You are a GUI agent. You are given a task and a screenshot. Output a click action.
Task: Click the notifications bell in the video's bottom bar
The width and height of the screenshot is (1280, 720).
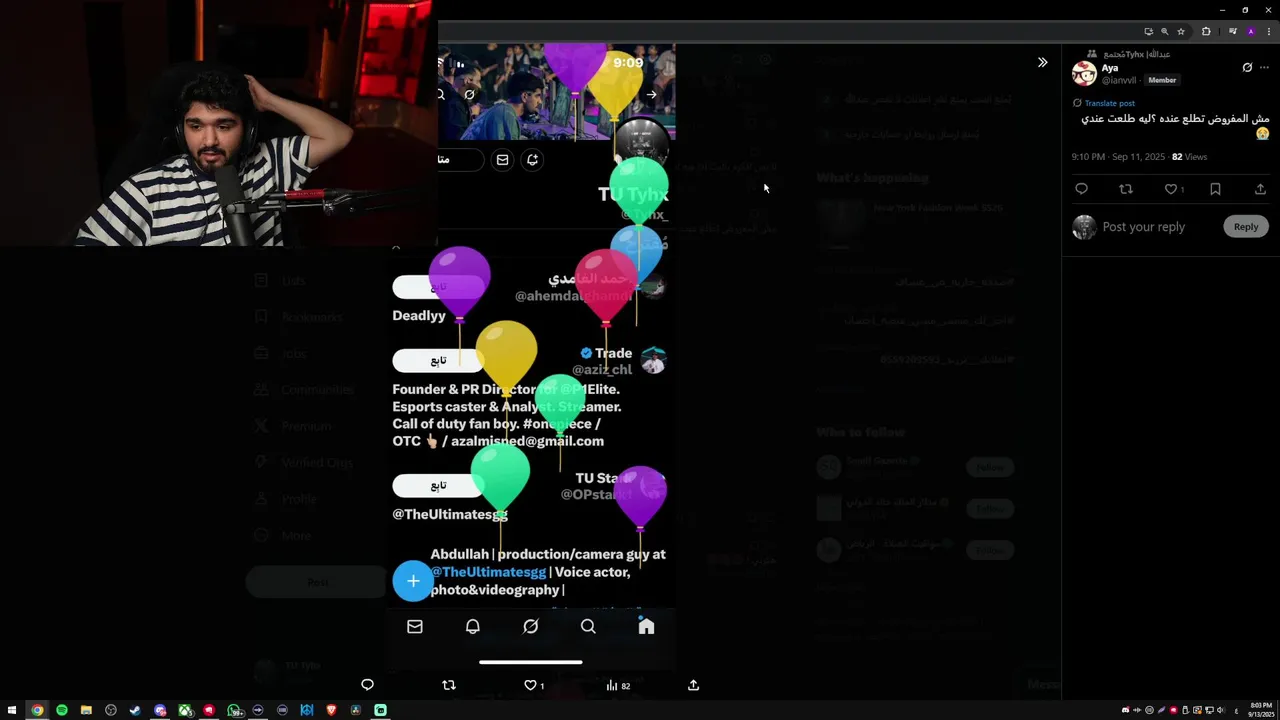[473, 626]
